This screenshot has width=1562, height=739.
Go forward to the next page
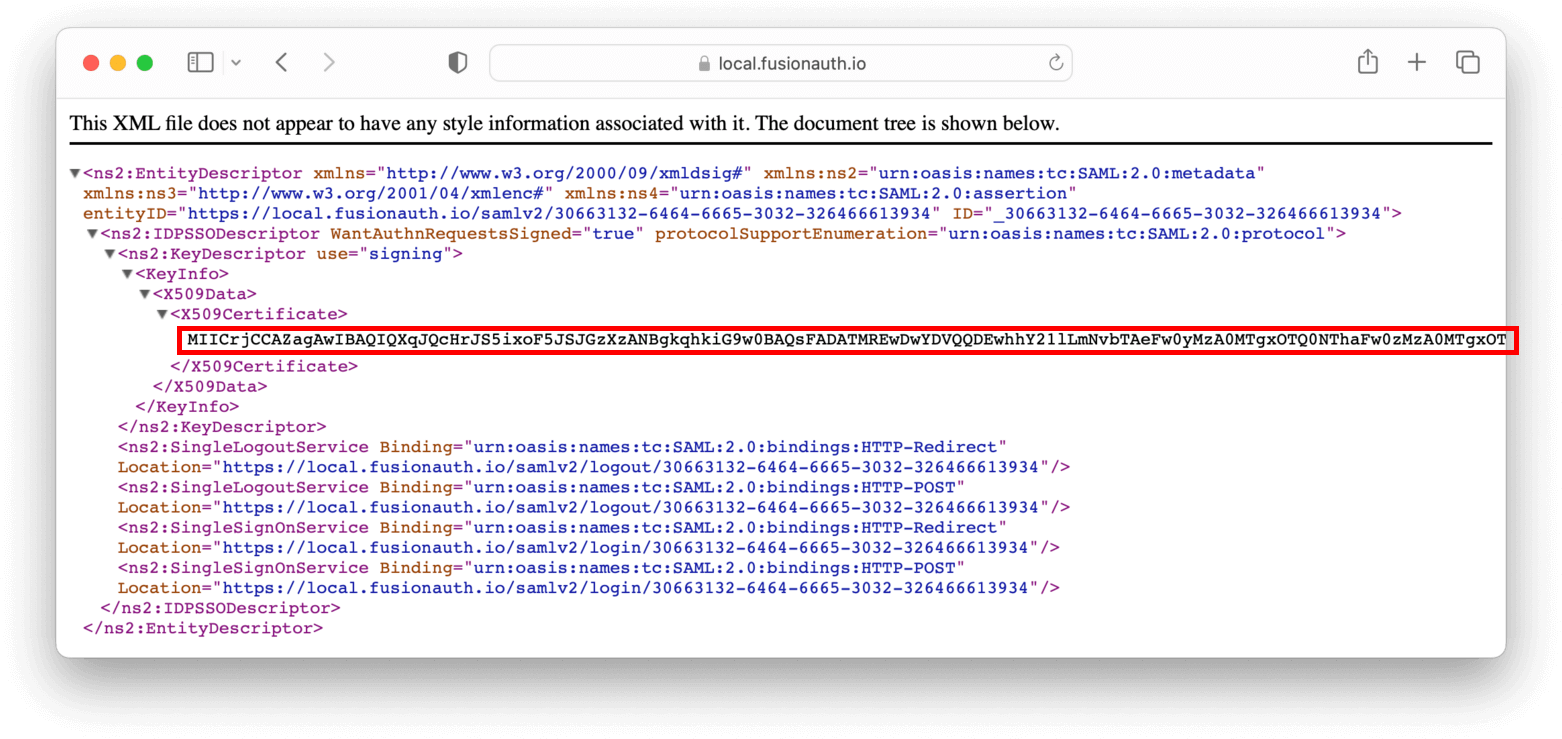coord(329,63)
